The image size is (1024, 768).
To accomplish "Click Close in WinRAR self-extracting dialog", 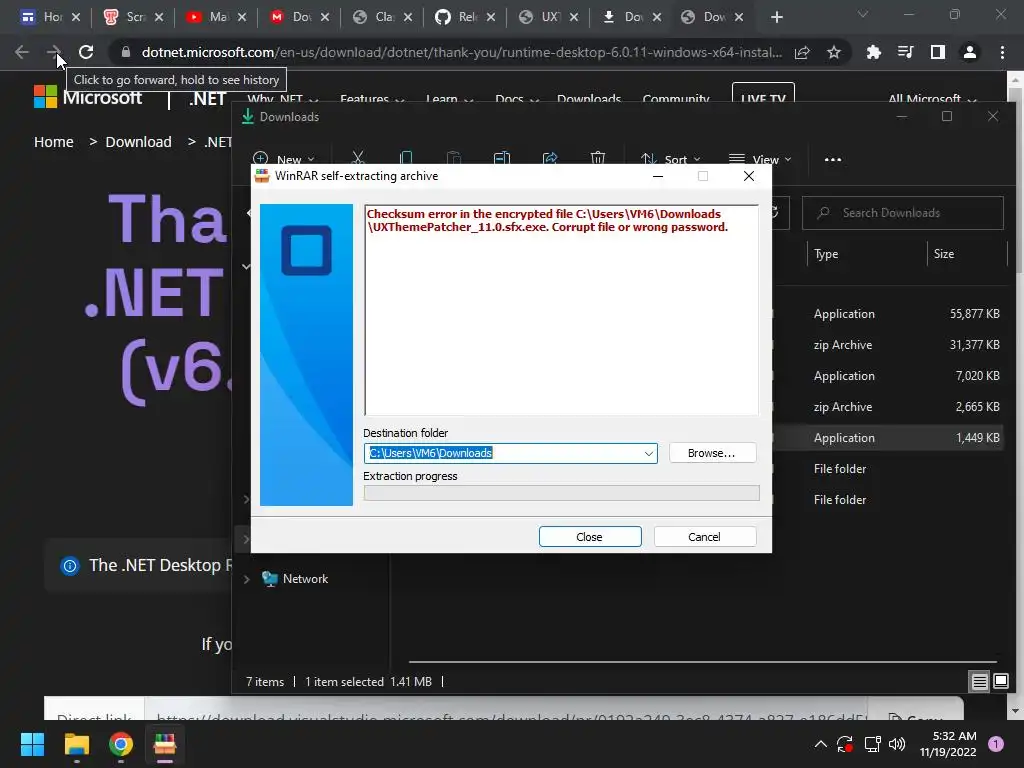I will 590,537.
